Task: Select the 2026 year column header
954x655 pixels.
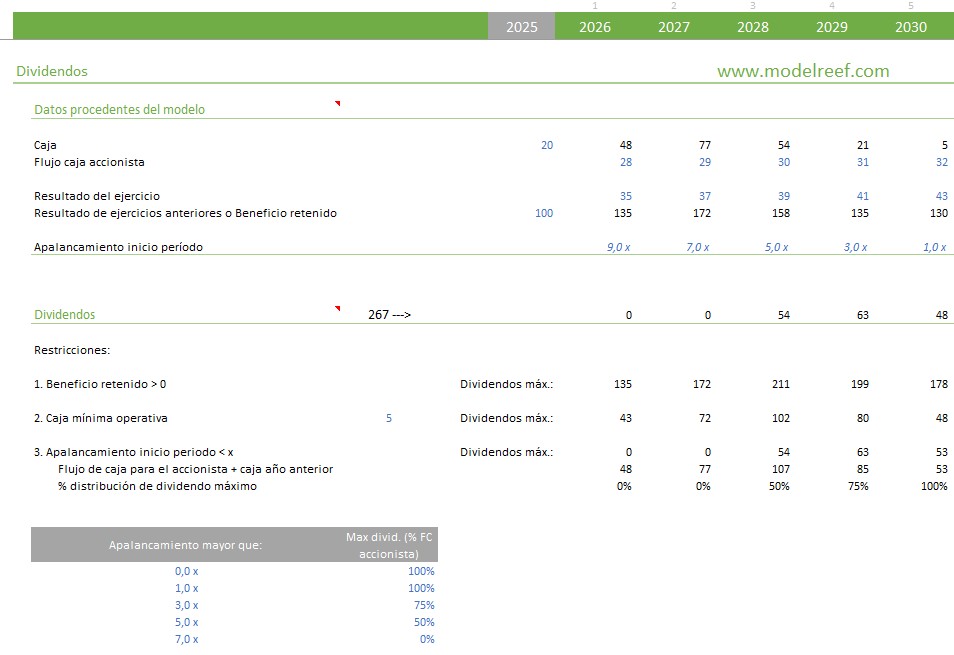Action: pyautogui.click(x=594, y=27)
